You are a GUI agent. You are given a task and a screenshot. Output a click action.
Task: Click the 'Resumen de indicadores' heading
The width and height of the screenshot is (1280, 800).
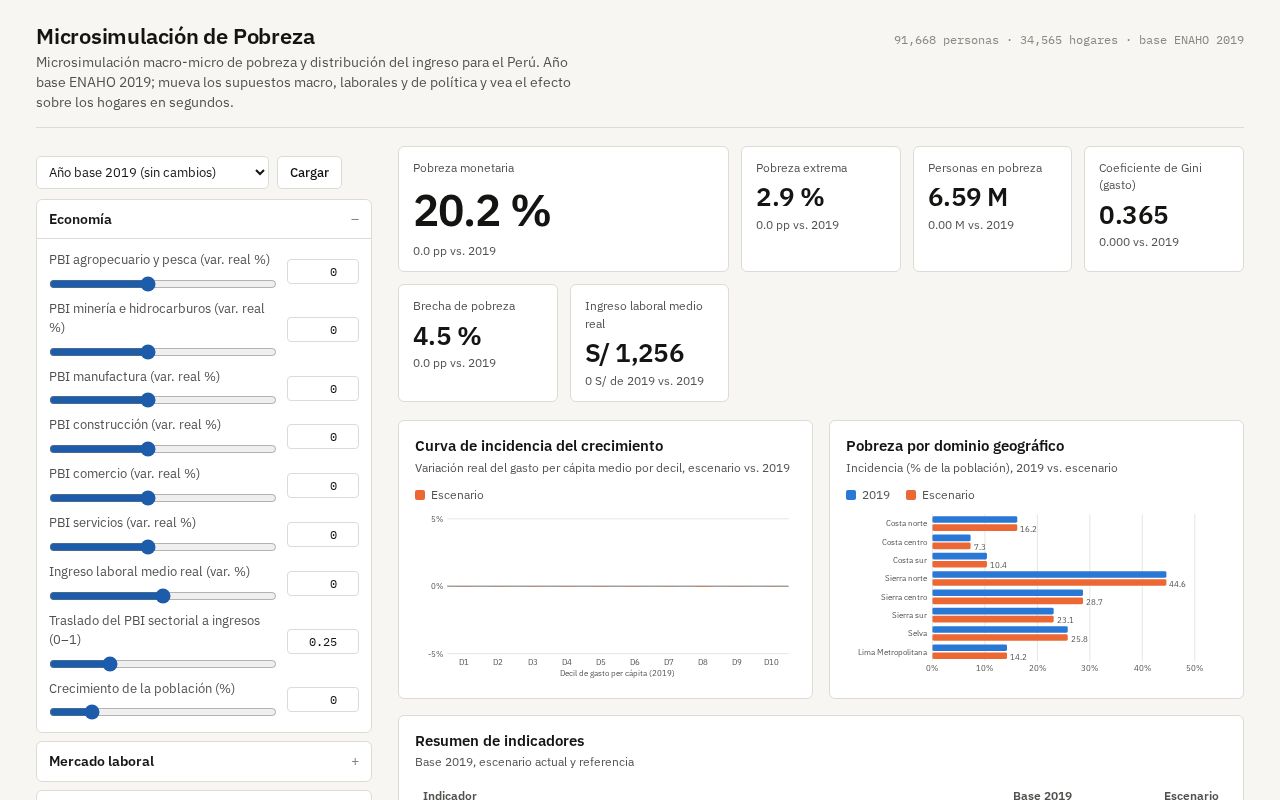click(500, 741)
